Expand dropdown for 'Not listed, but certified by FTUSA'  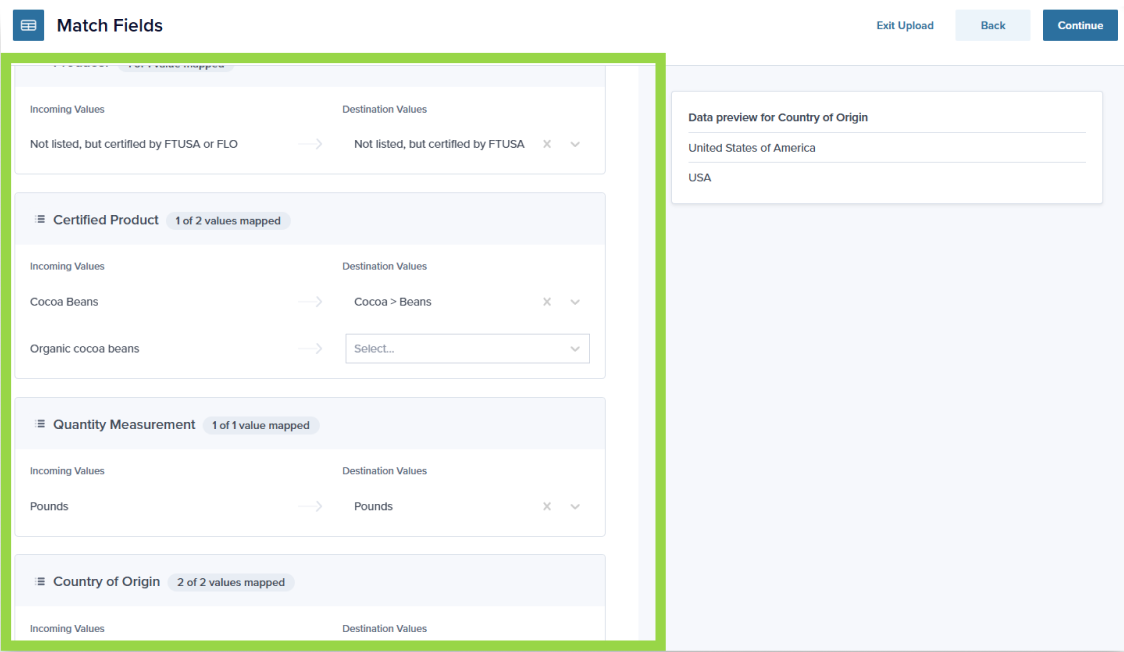pyautogui.click(x=575, y=144)
